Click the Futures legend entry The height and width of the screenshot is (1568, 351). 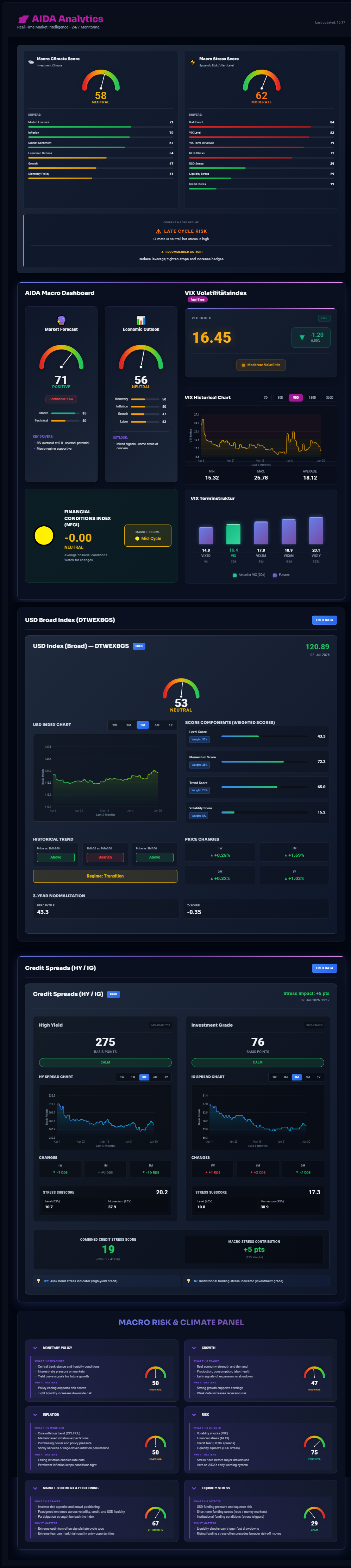pos(281,574)
